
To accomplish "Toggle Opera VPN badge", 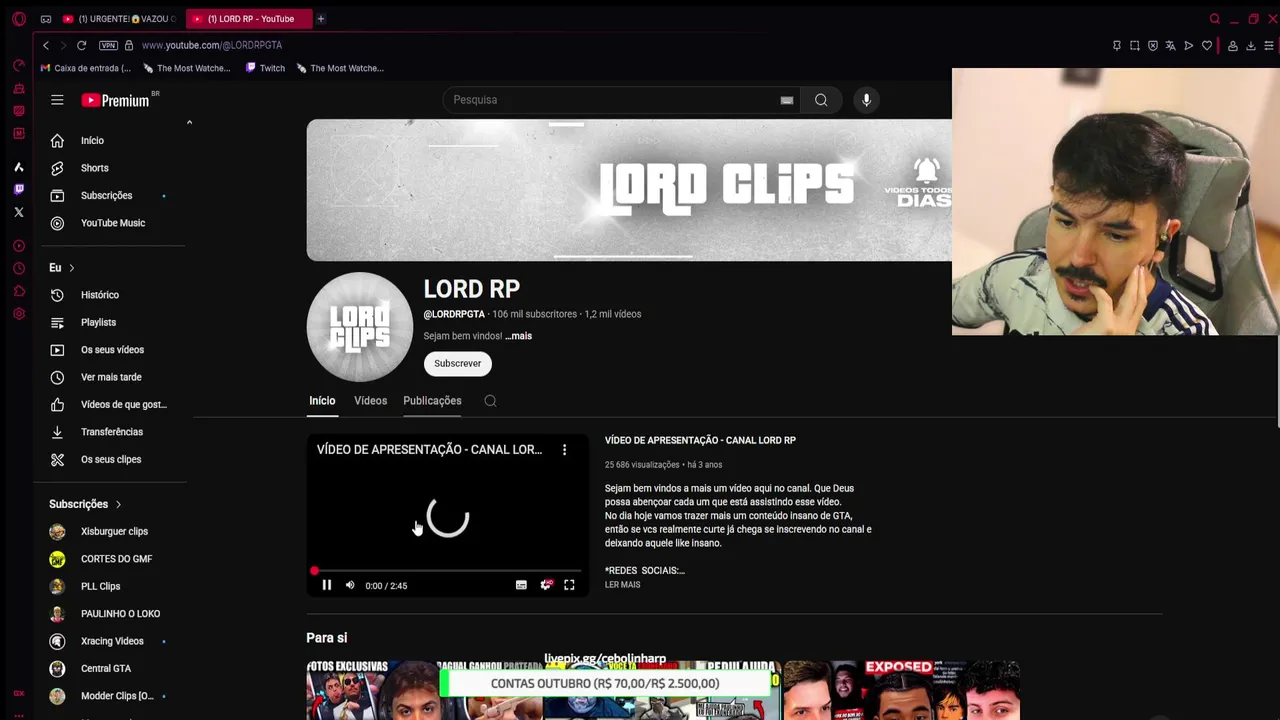I will tap(108, 45).
